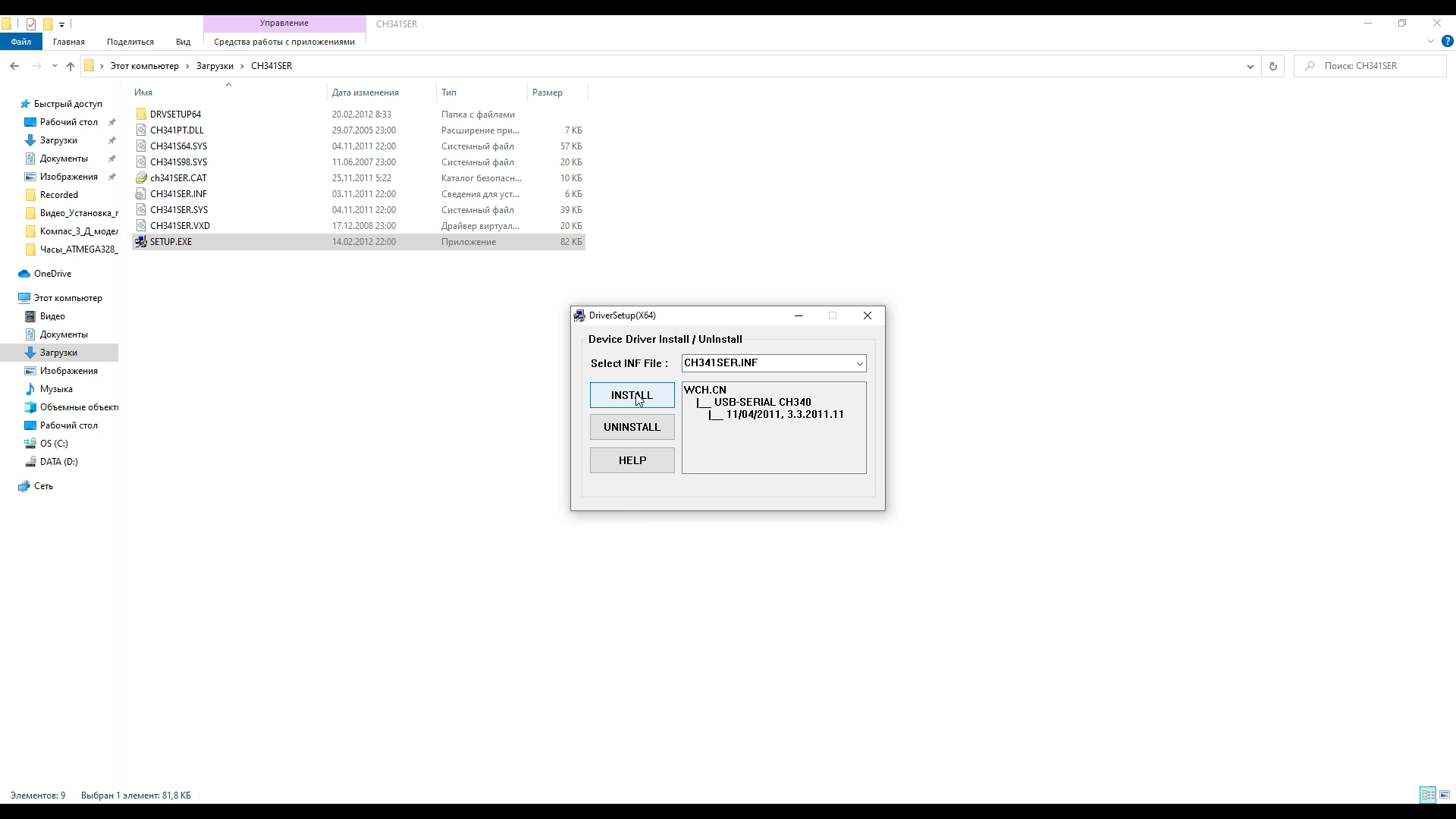Image resolution: width=1456 pixels, height=819 pixels.
Task: Open OneDrive in navigation pane
Action: pos(52,274)
